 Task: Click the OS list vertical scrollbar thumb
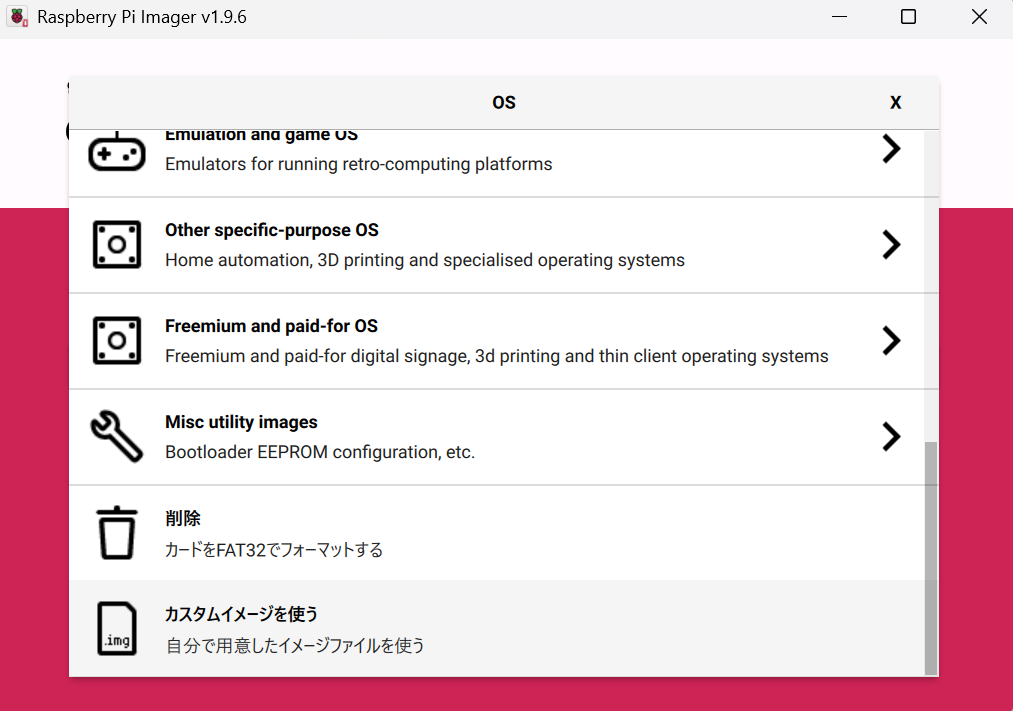click(x=931, y=559)
